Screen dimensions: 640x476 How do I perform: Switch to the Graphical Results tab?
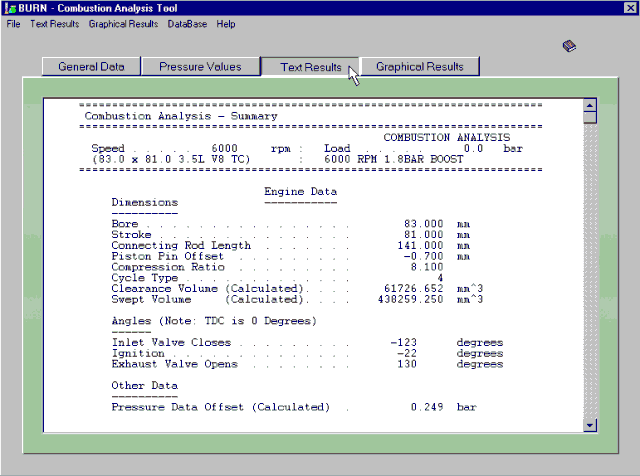[420, 67]
